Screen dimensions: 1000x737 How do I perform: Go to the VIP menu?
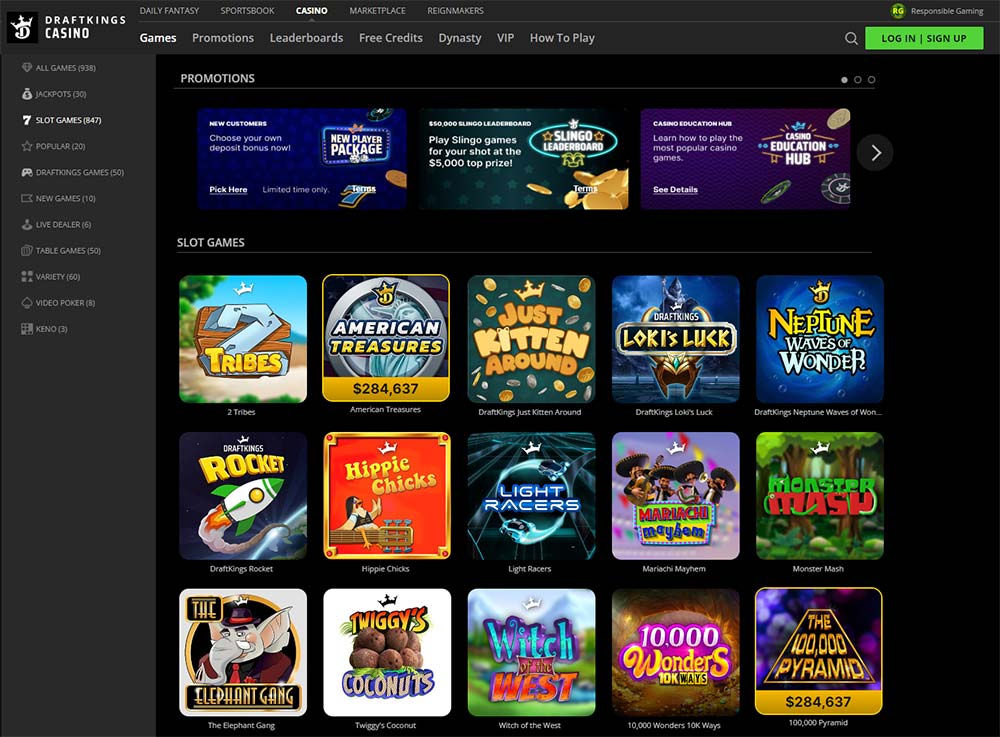pyautogui.click(x=506, y=38)
